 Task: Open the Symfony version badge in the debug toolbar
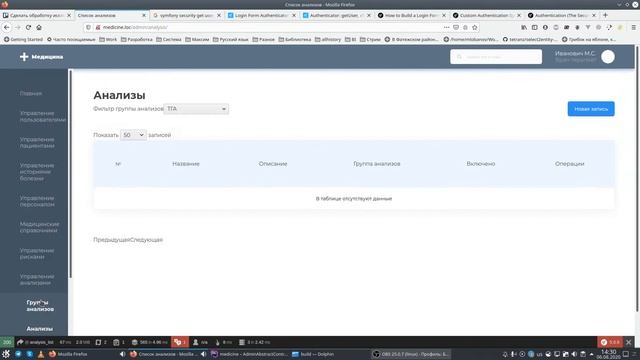pyautogui.click(x=610, y=342)
